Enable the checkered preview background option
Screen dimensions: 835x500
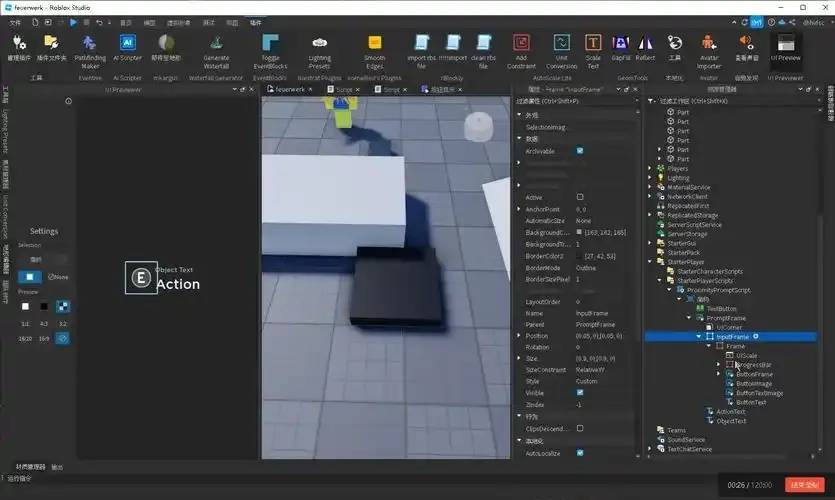pyautogui.click(x=62, y=307)
